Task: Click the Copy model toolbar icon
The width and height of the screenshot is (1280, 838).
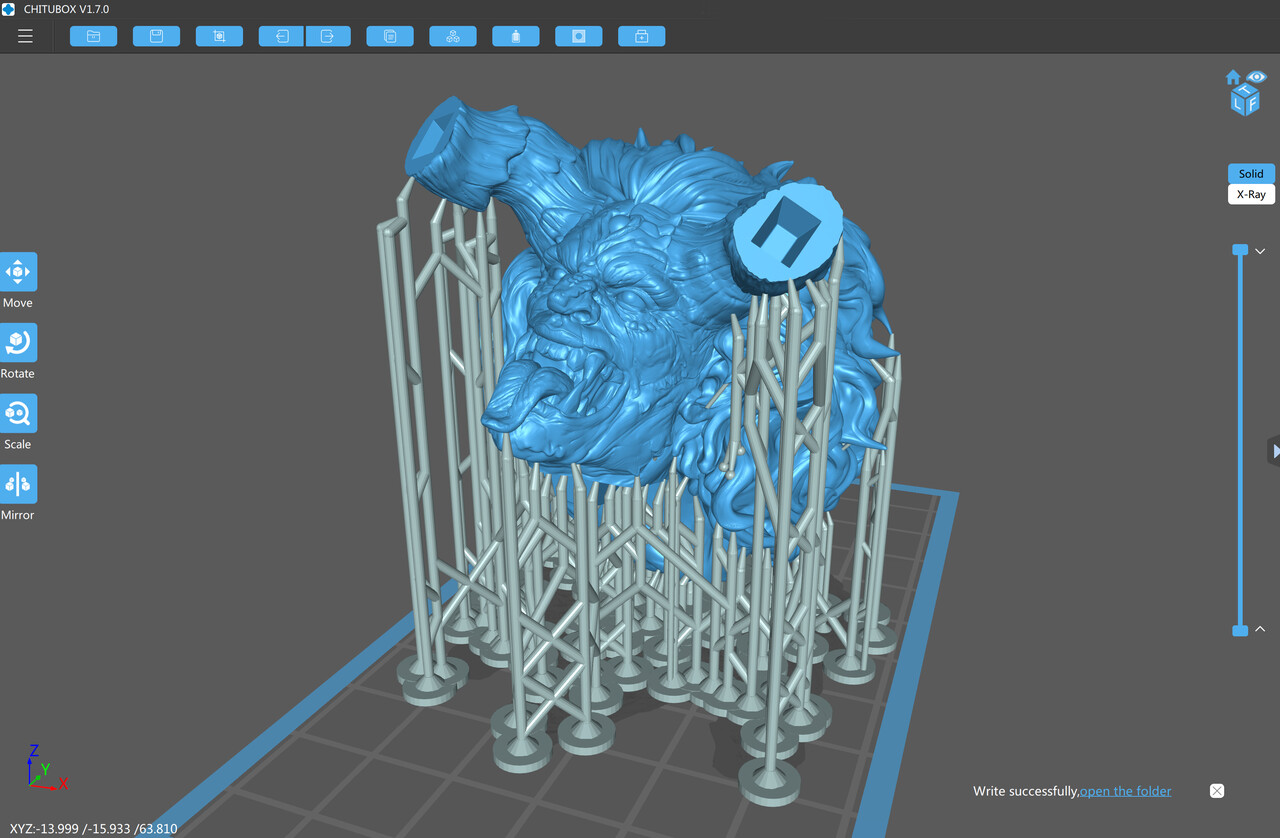Action: (390, 36)
